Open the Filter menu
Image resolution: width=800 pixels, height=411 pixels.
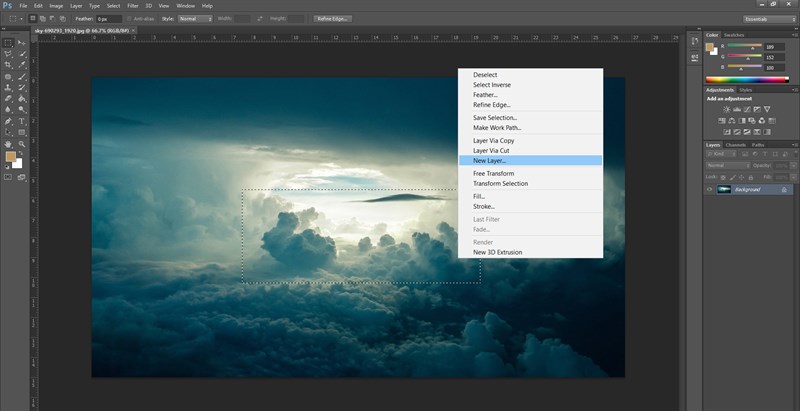(133, 6)
